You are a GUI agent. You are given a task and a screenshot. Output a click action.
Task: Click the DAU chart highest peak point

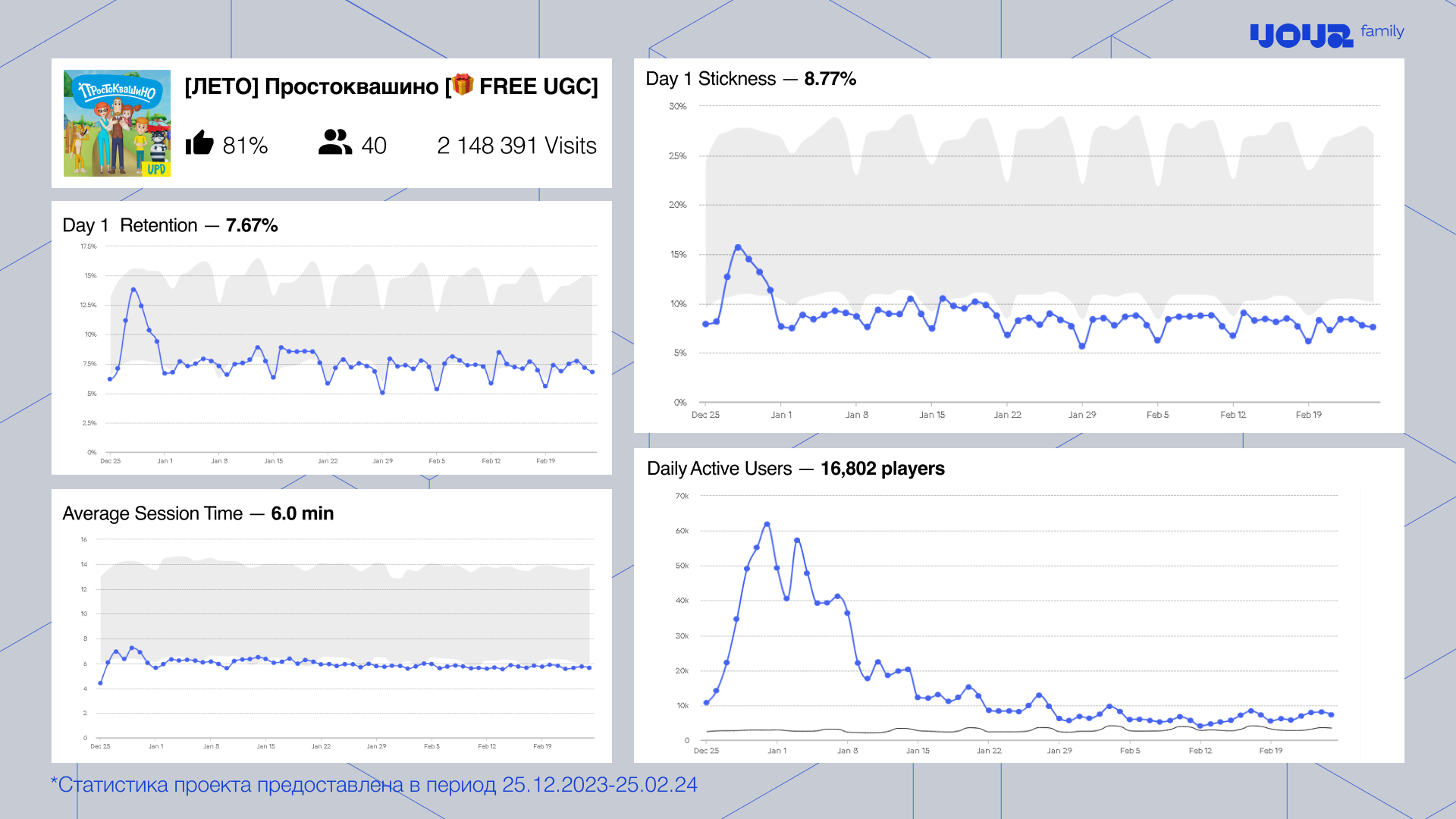[767, 524]
